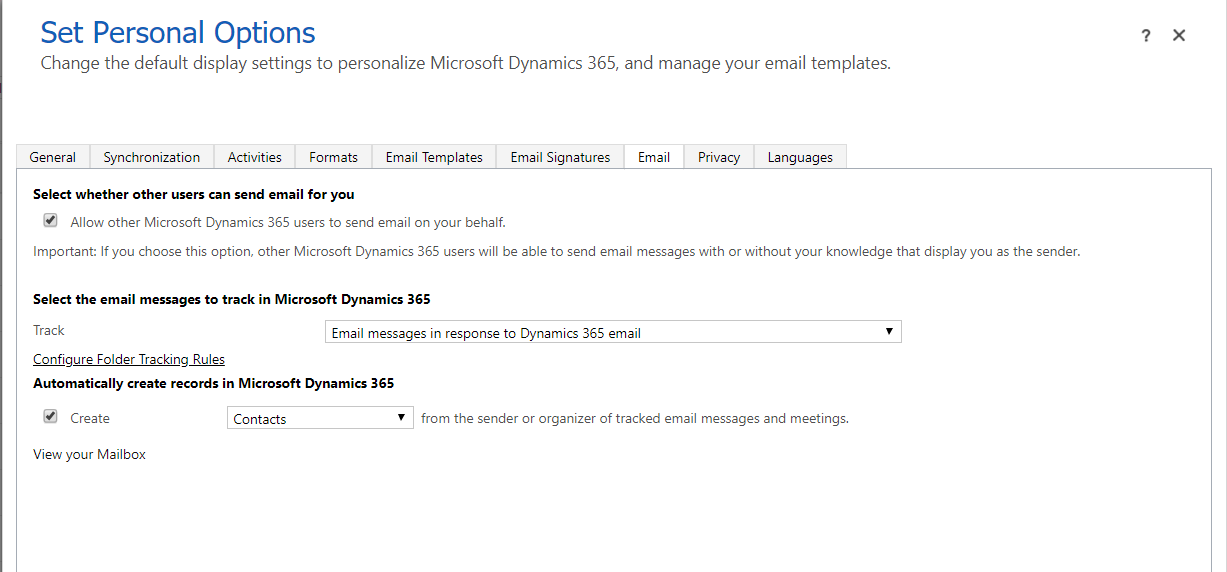Open the Email Templates tab
Image resolution: width=1227 pixels, height=572 pixels.
[x=434, y=157]
